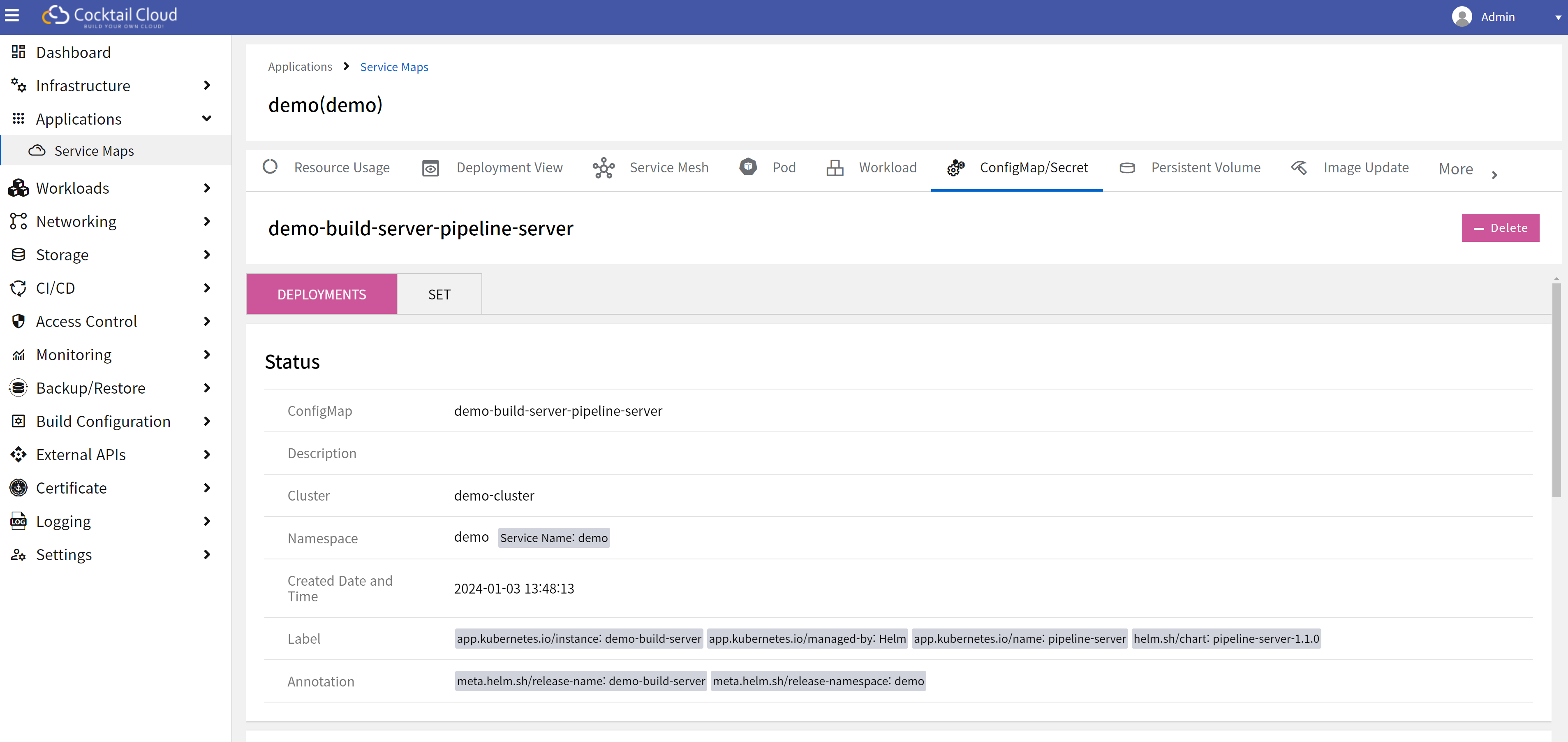Click the Backup/Restore database icon
Viewport: 1568px width, 742px height.
[x=18, y=388]
